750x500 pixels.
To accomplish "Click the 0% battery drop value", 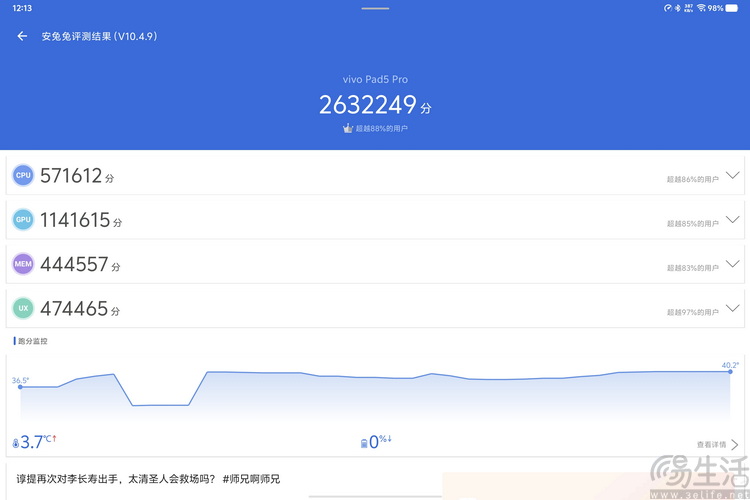I will coord(380,441).
